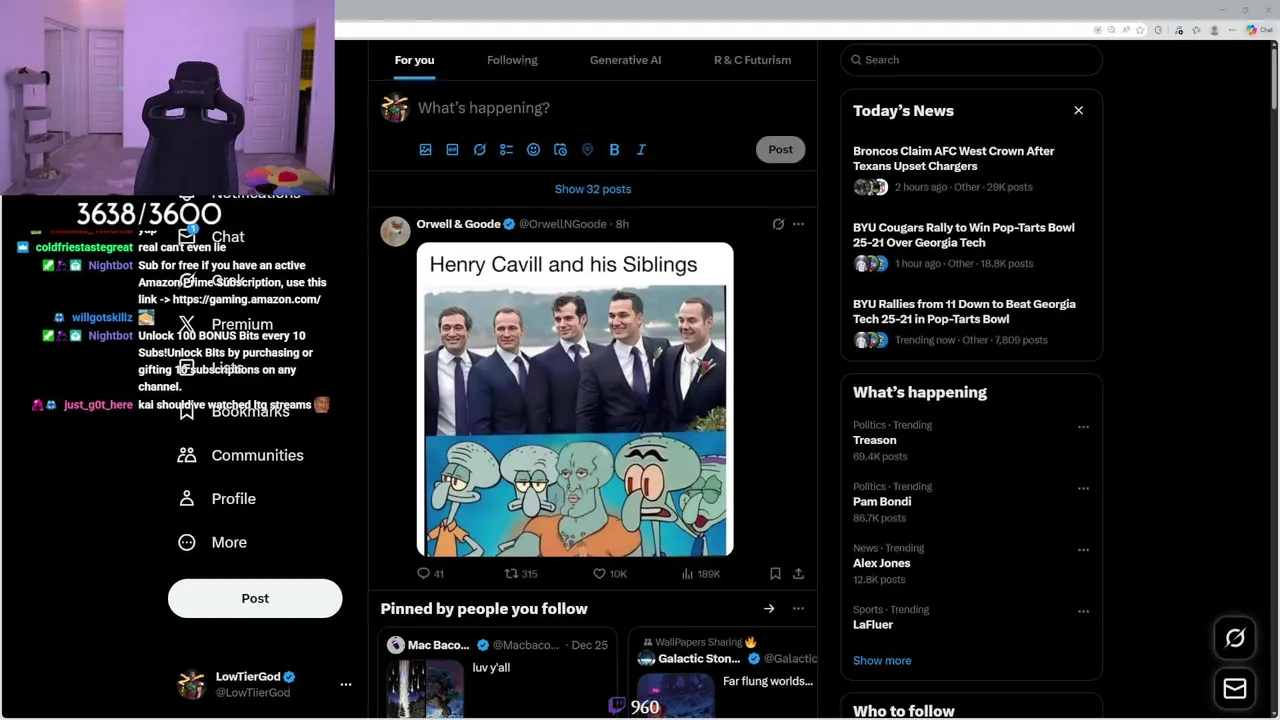1280x720 pixels.
Task: Open options for the Pinned by people section
Action: tap(798, 608)
